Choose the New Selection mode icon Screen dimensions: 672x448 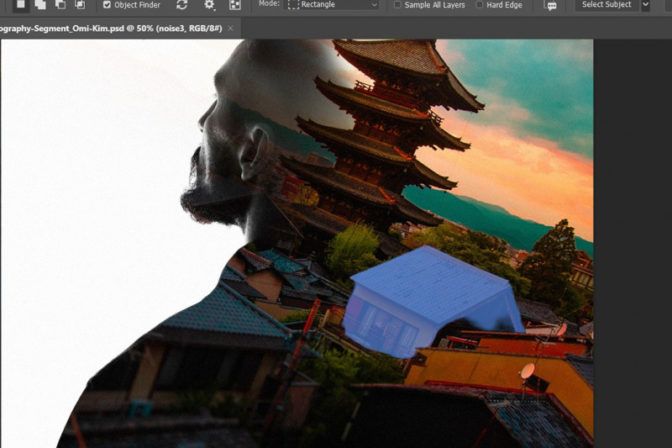pyautogui.click(x=20, y=5)
